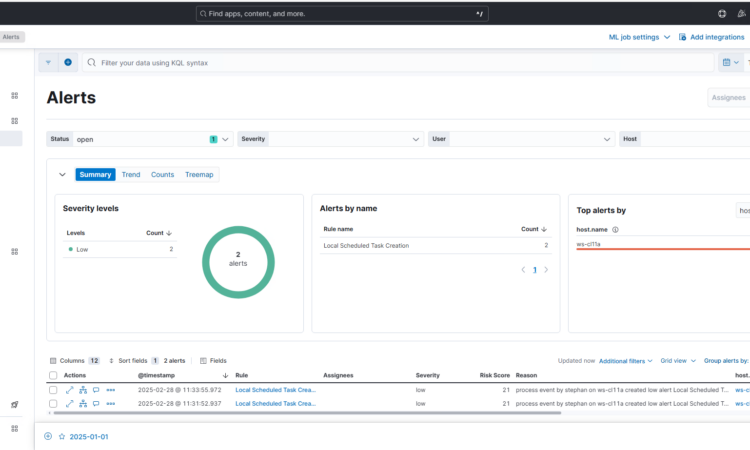Open the Assignees filter button
The image size is (750, 450).
(728, 98)
